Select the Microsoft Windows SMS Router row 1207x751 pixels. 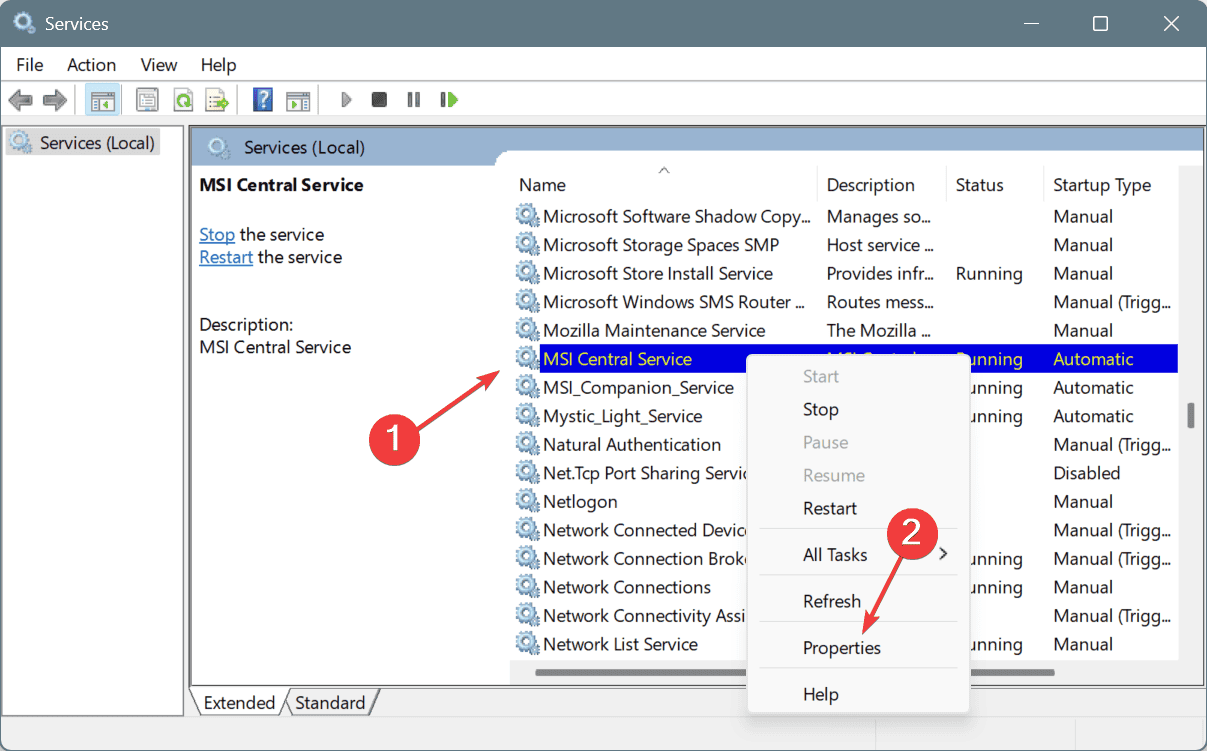(845, 302)
